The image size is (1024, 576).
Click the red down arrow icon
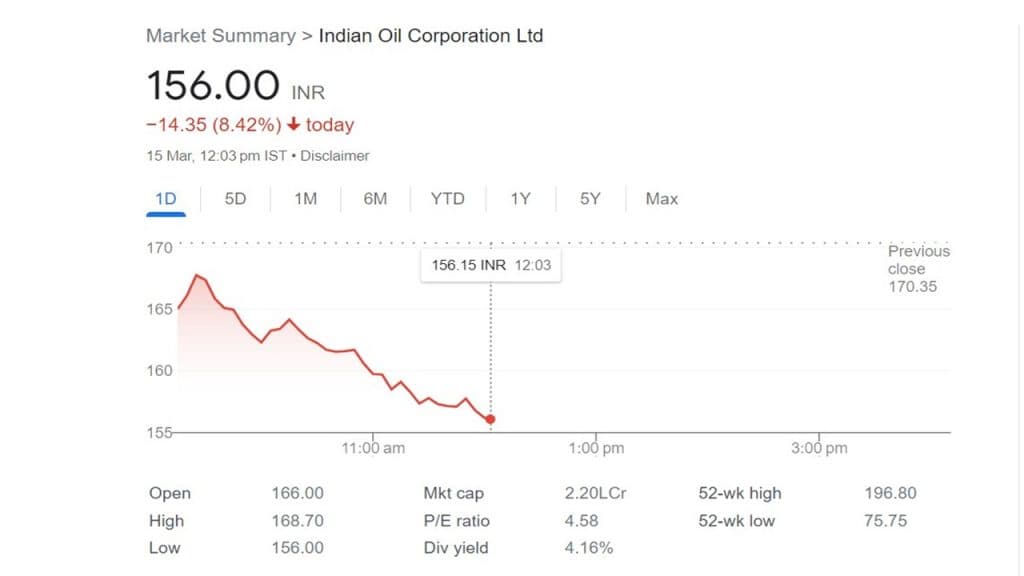pos(293,125)
